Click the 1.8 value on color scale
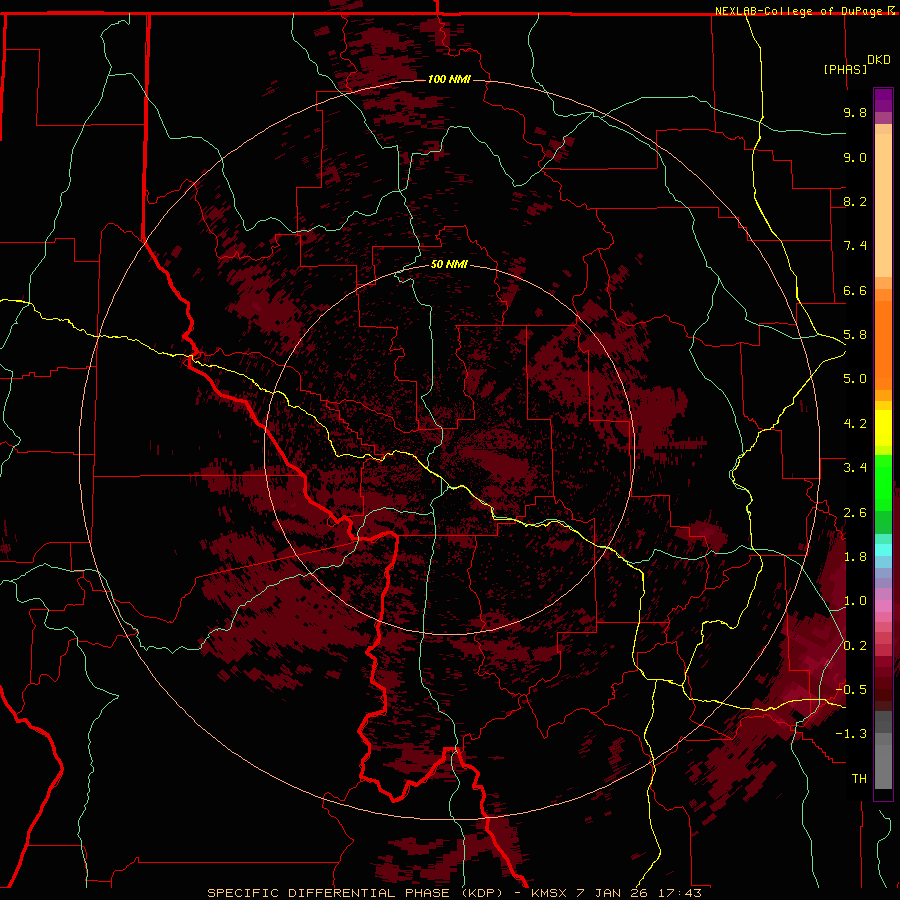The image size is (900, 900). [855, 557]
